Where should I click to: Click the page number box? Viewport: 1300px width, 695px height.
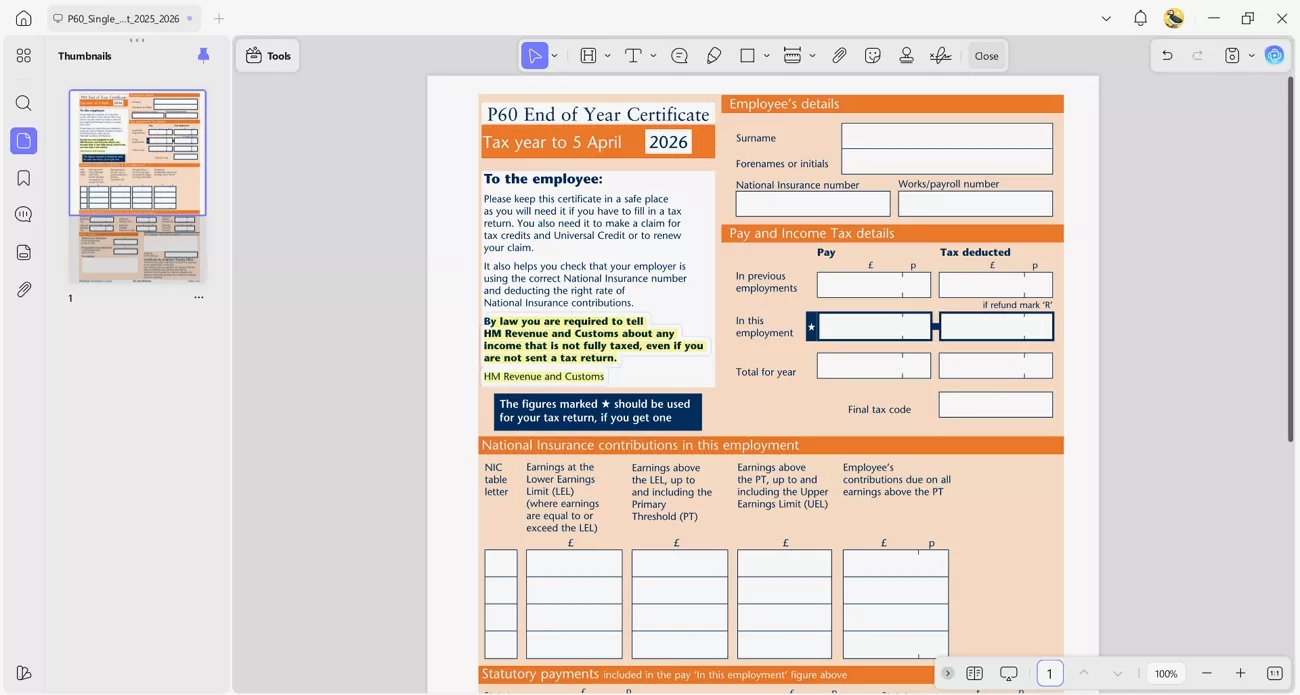coord(1050,674)
